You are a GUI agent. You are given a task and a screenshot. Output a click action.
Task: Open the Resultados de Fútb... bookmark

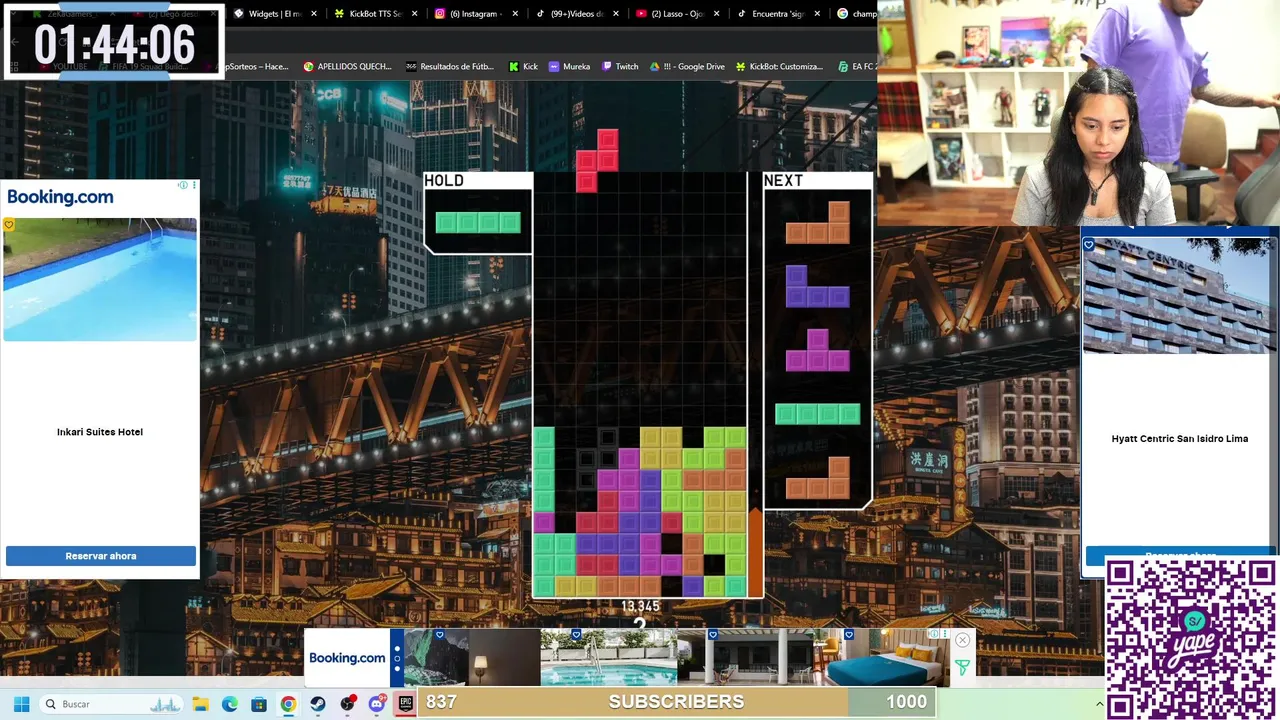pyautogui.click(x=450, y=67)
